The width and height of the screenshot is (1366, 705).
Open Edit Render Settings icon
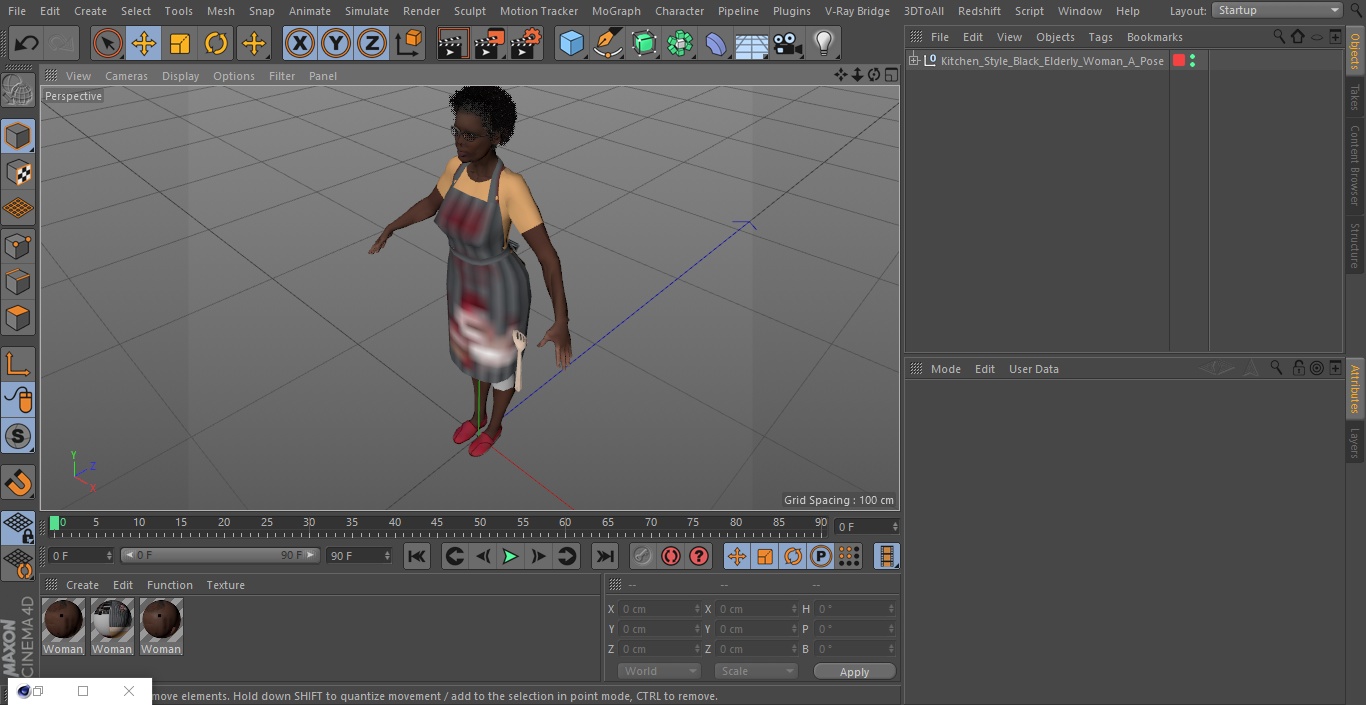526,43
